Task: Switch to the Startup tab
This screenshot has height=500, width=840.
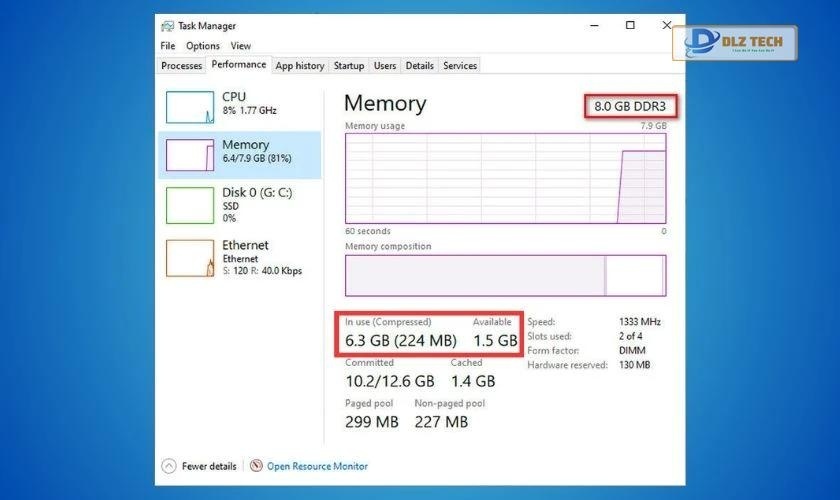Action: click(349, 66)
